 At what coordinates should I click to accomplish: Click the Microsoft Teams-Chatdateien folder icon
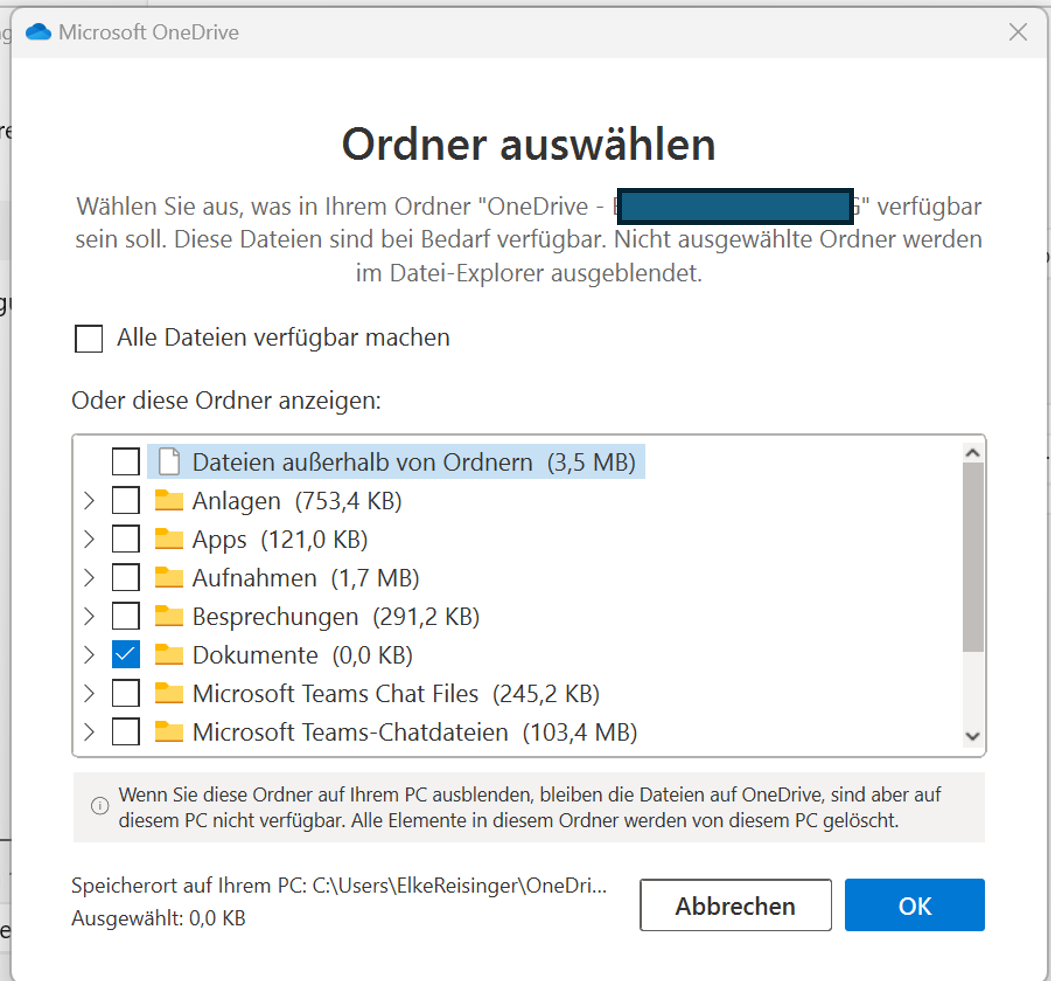(x=169, y=731)
